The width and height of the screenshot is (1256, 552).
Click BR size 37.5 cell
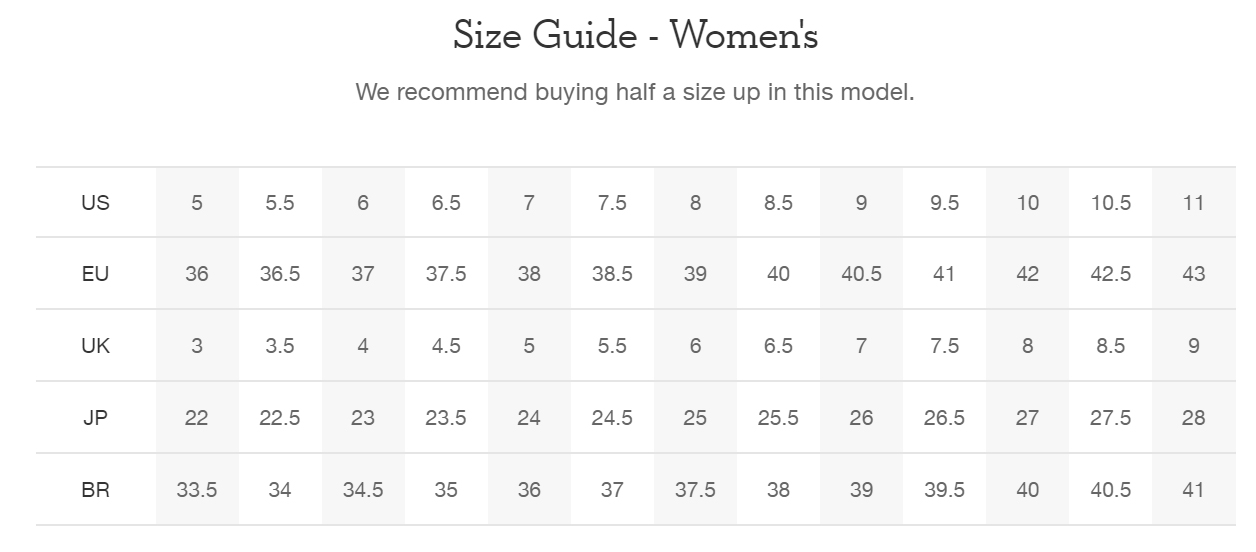[695, 490]
